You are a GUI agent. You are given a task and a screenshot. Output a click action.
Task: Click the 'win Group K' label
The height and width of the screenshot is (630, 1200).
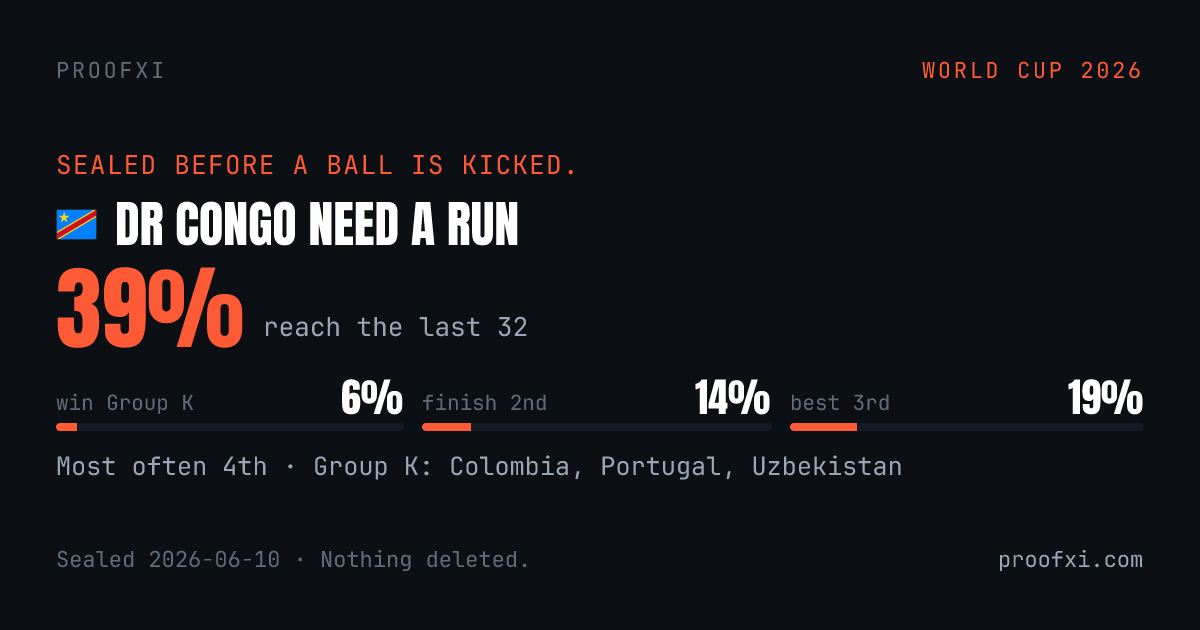coord(125,403)
